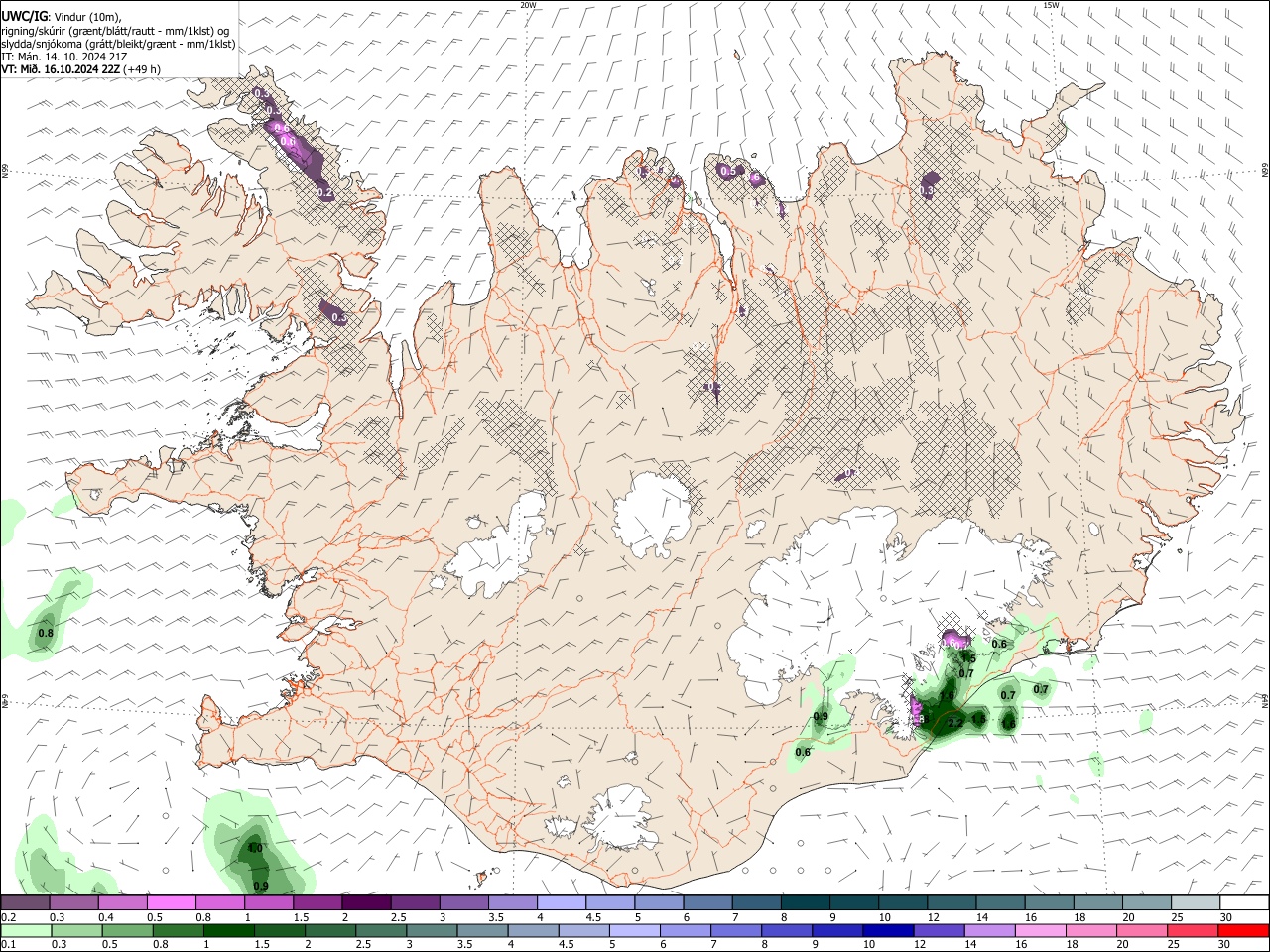This screenshot has height=952, width=1270.
Task: Click the UWC/IG title text
Action: (x=23, y=15)
